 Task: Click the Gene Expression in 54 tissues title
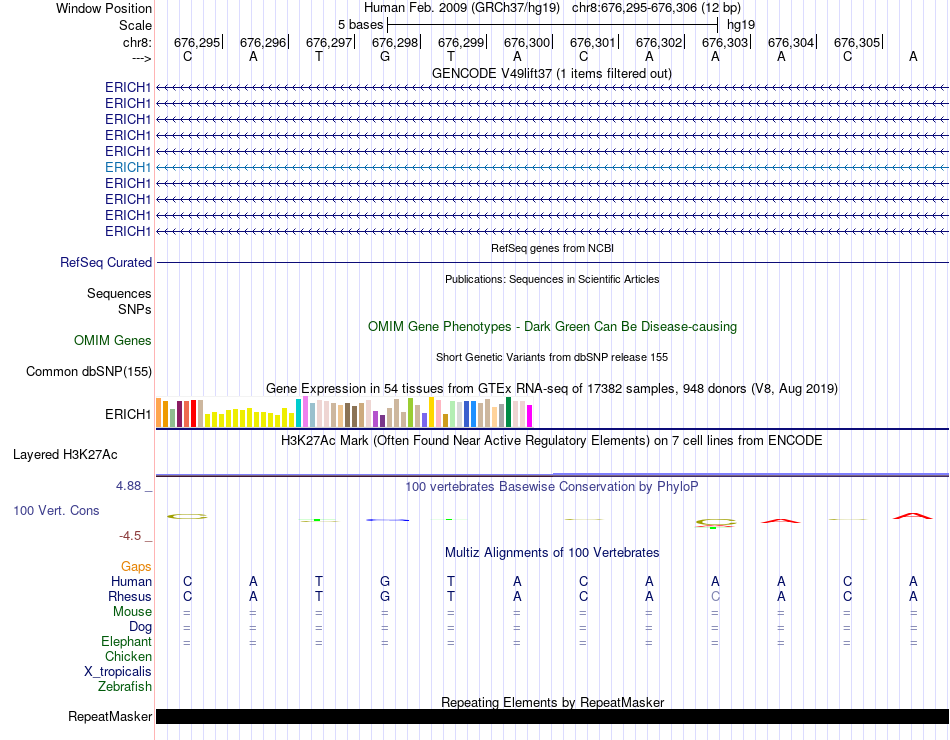point(551,388)
